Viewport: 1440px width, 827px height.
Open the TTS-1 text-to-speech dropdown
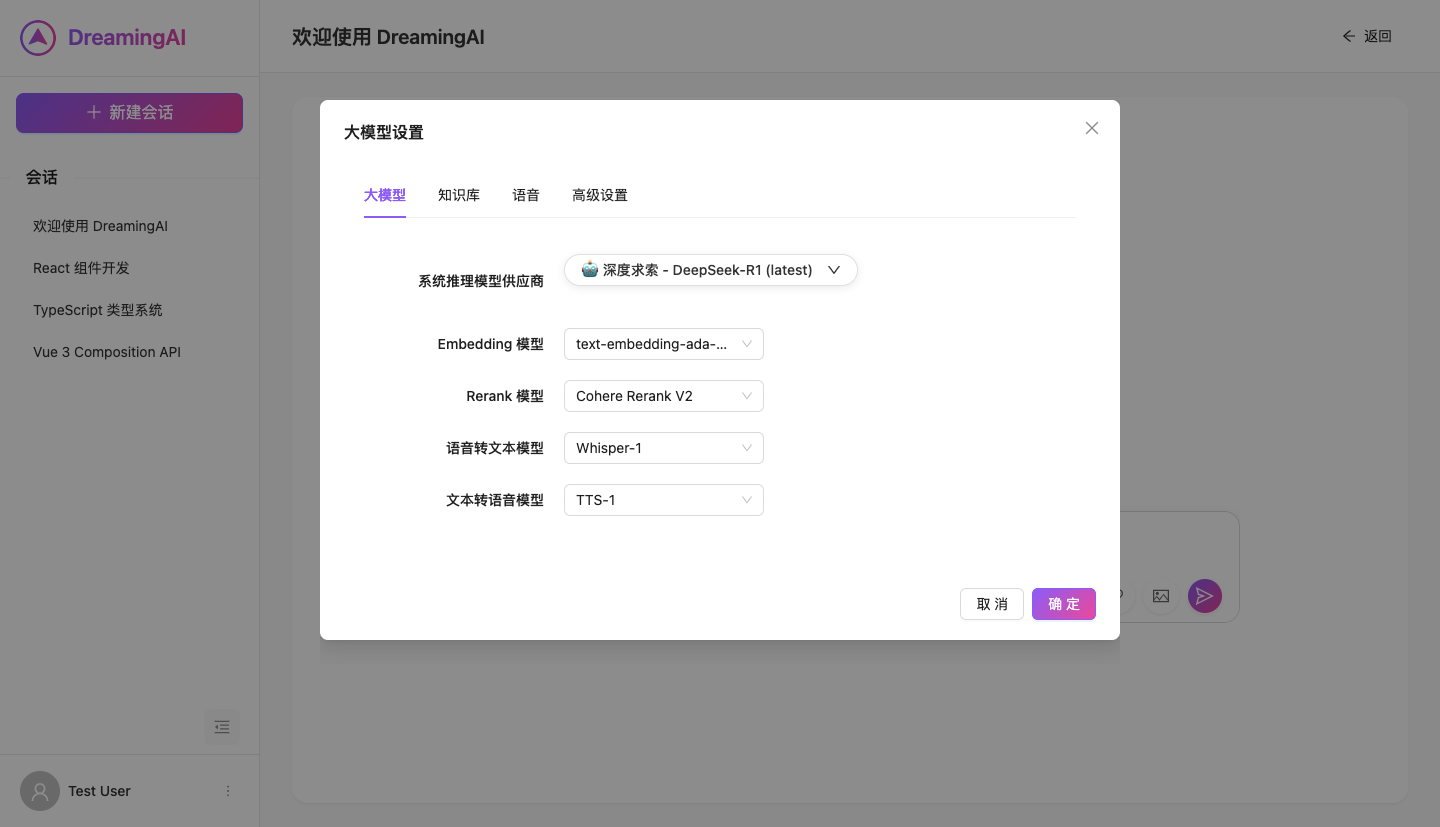[663, 499]
